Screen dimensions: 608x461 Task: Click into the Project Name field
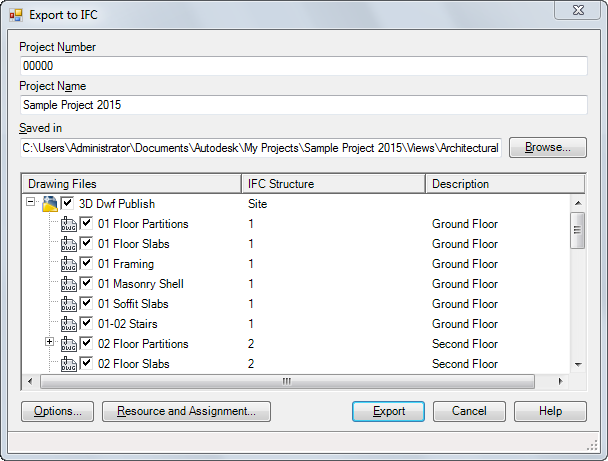point(303,104)
